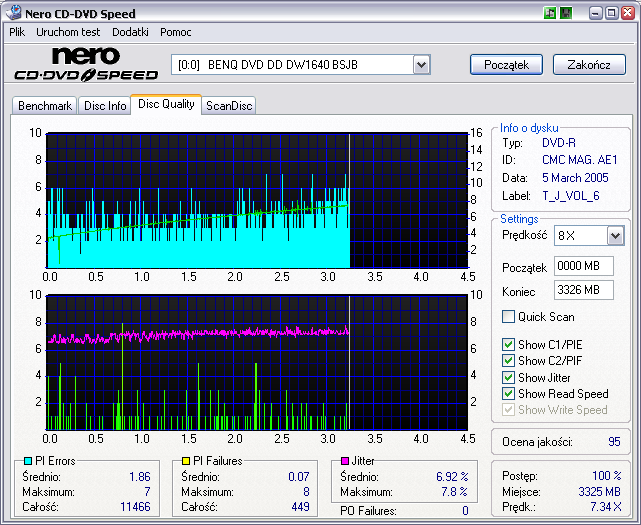Switch to the Disc Info tab
Viewport: 641px width, 525px height.
(105, 106)
